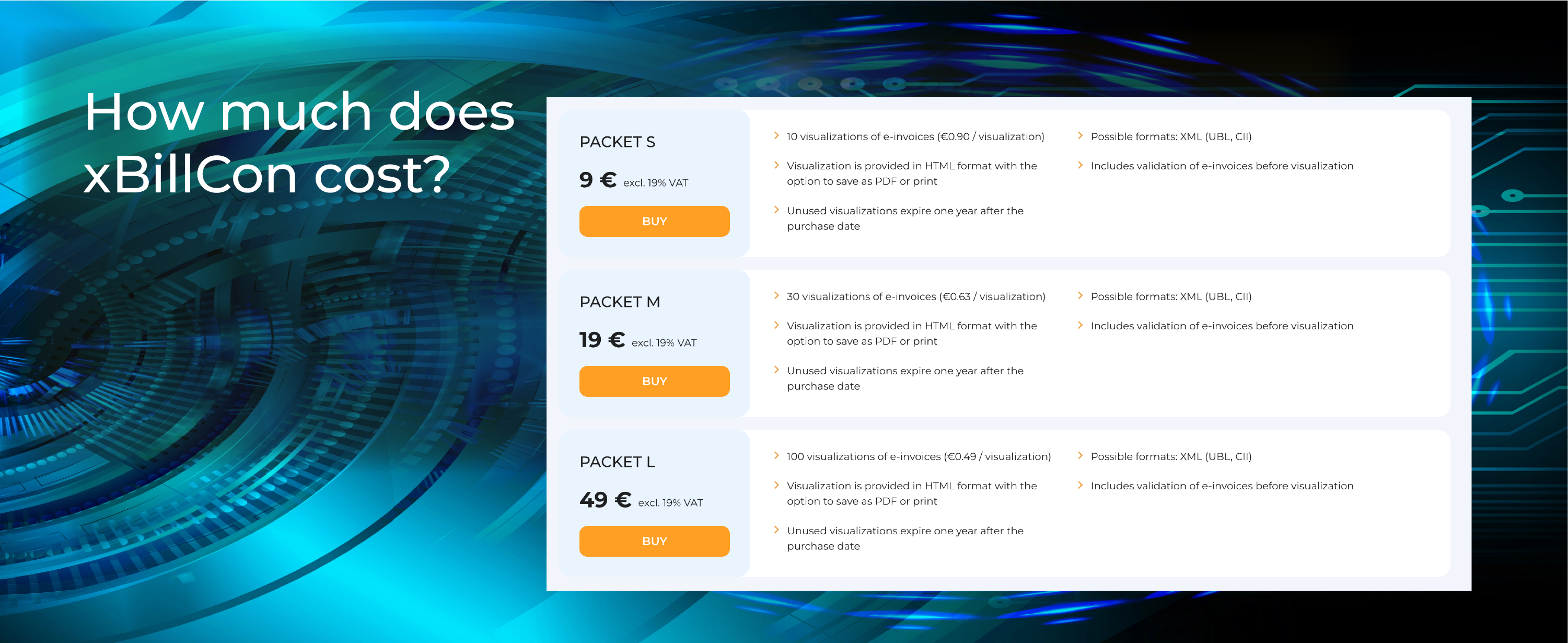Select the PACKET S title
This screenshot has height=643, width=1568.
pyautogui.click(x=617, y=142)
